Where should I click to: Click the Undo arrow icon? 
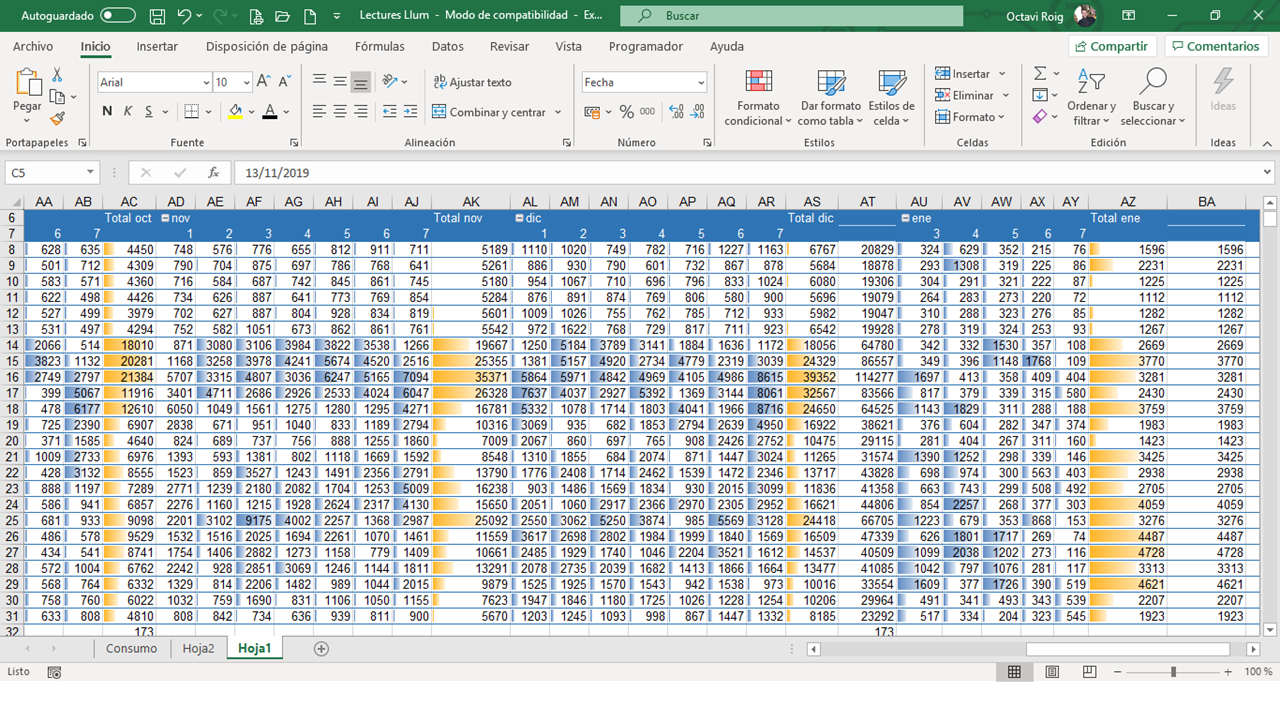184,16
